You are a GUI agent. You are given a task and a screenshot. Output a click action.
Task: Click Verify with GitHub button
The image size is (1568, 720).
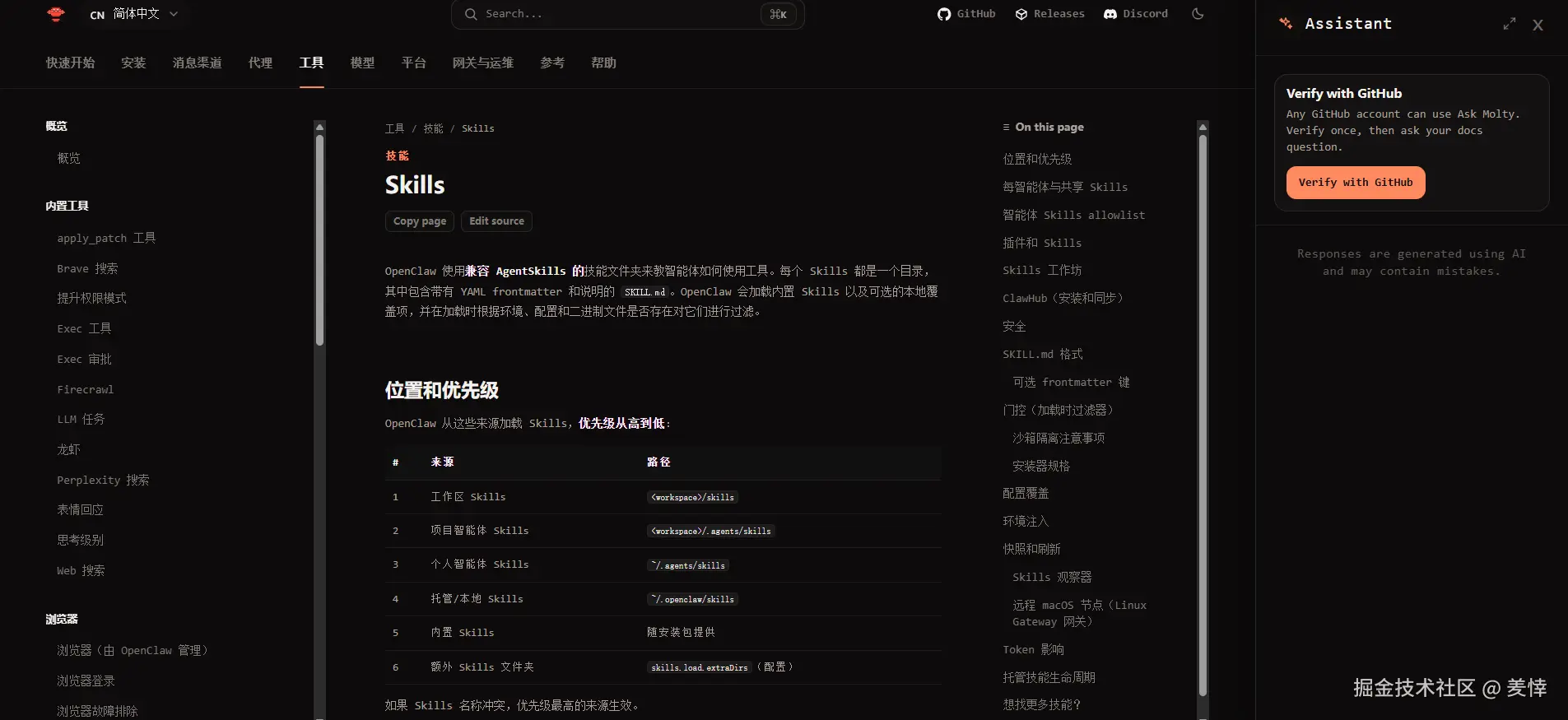click(1356, 183)
